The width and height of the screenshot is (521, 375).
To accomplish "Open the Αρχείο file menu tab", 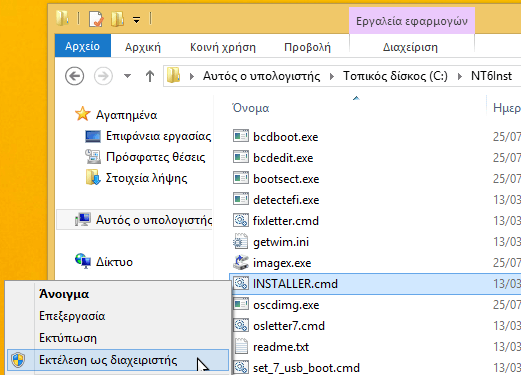I will pos(83,46).
